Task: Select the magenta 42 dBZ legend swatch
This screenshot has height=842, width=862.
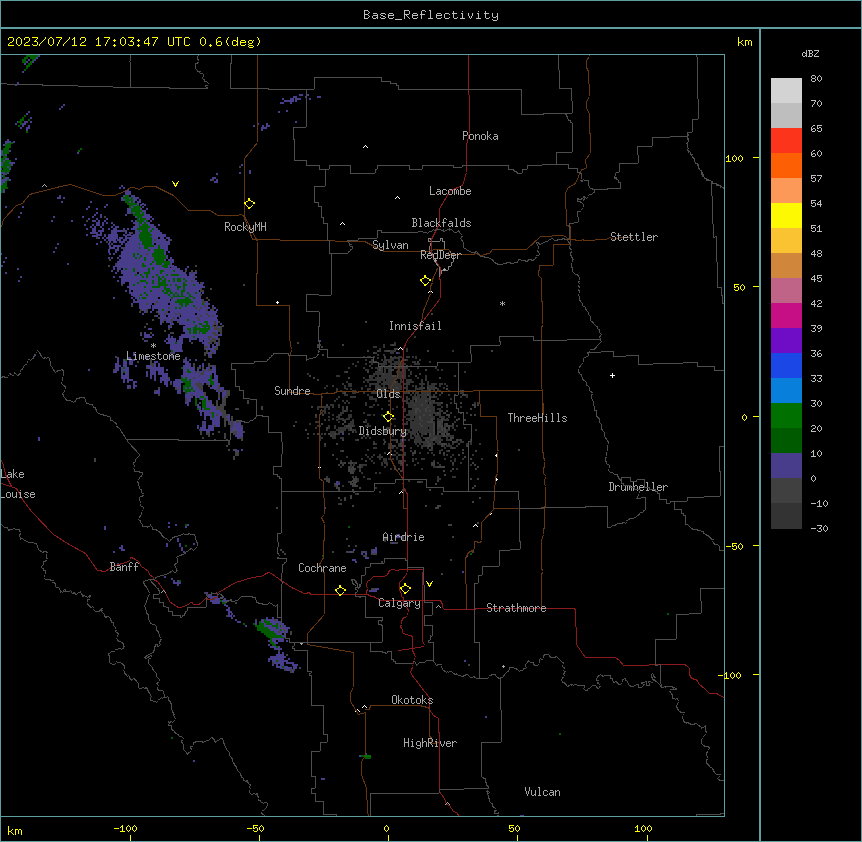Action: click(x=786, y=315)
